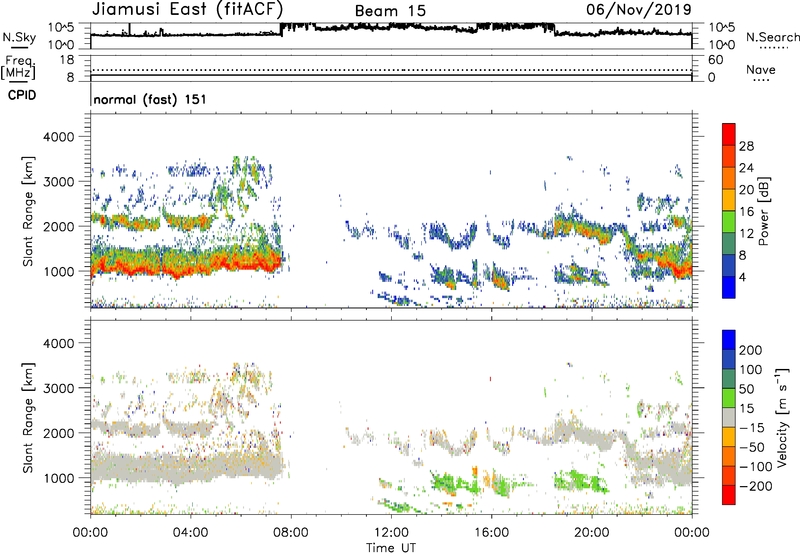Click the '16:00' time axis label

[x=491, y=533]
